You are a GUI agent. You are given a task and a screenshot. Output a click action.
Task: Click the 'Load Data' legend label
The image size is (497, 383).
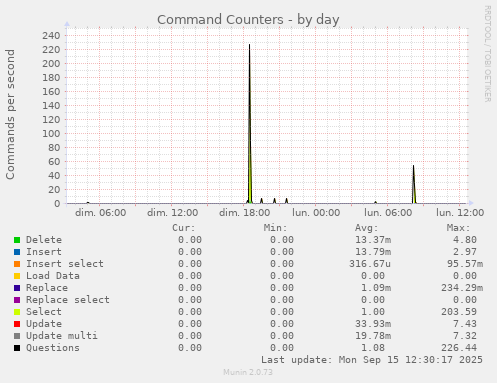coord(53,276)
